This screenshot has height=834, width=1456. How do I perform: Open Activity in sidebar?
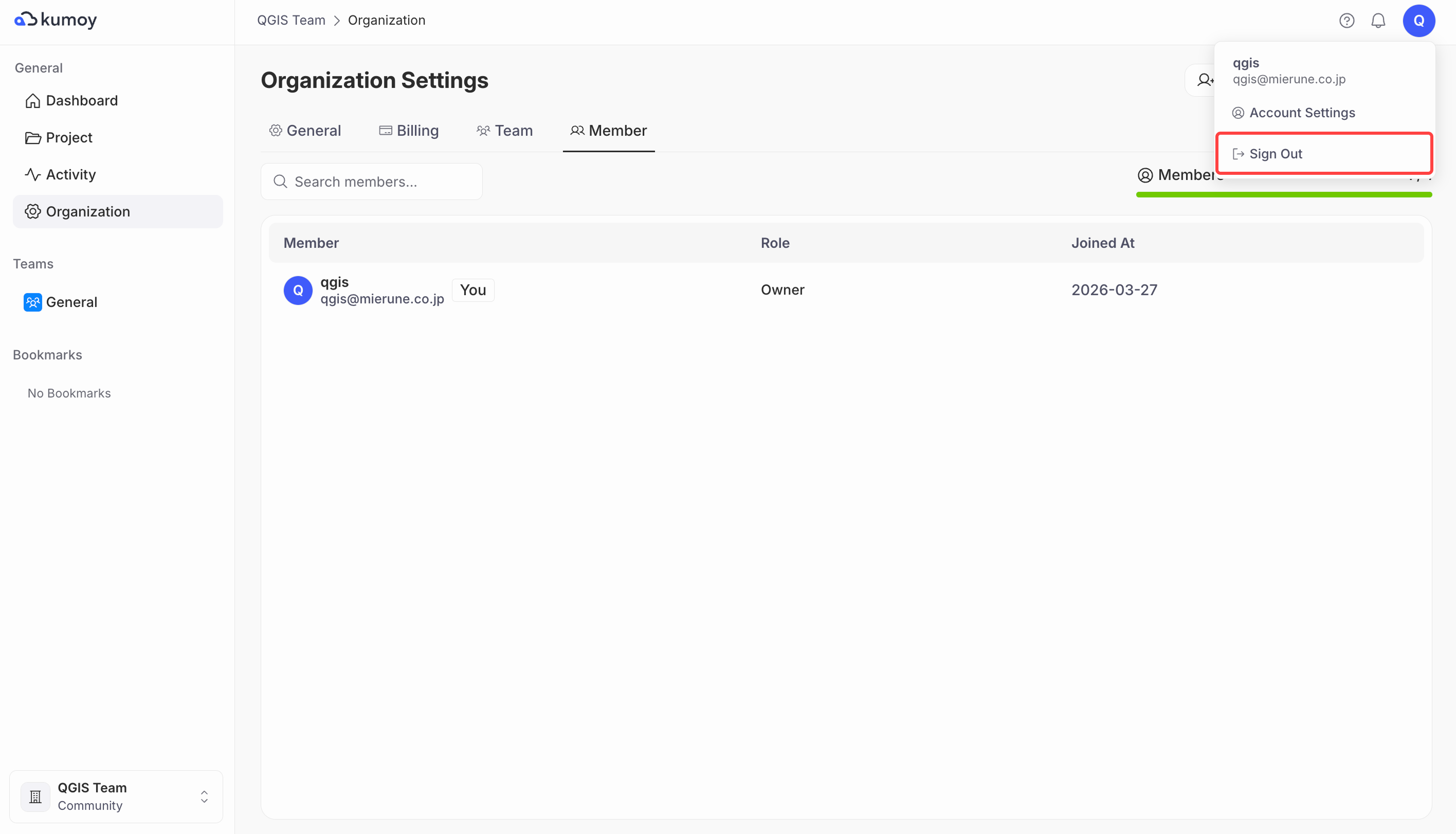click(x=70, y=175)
